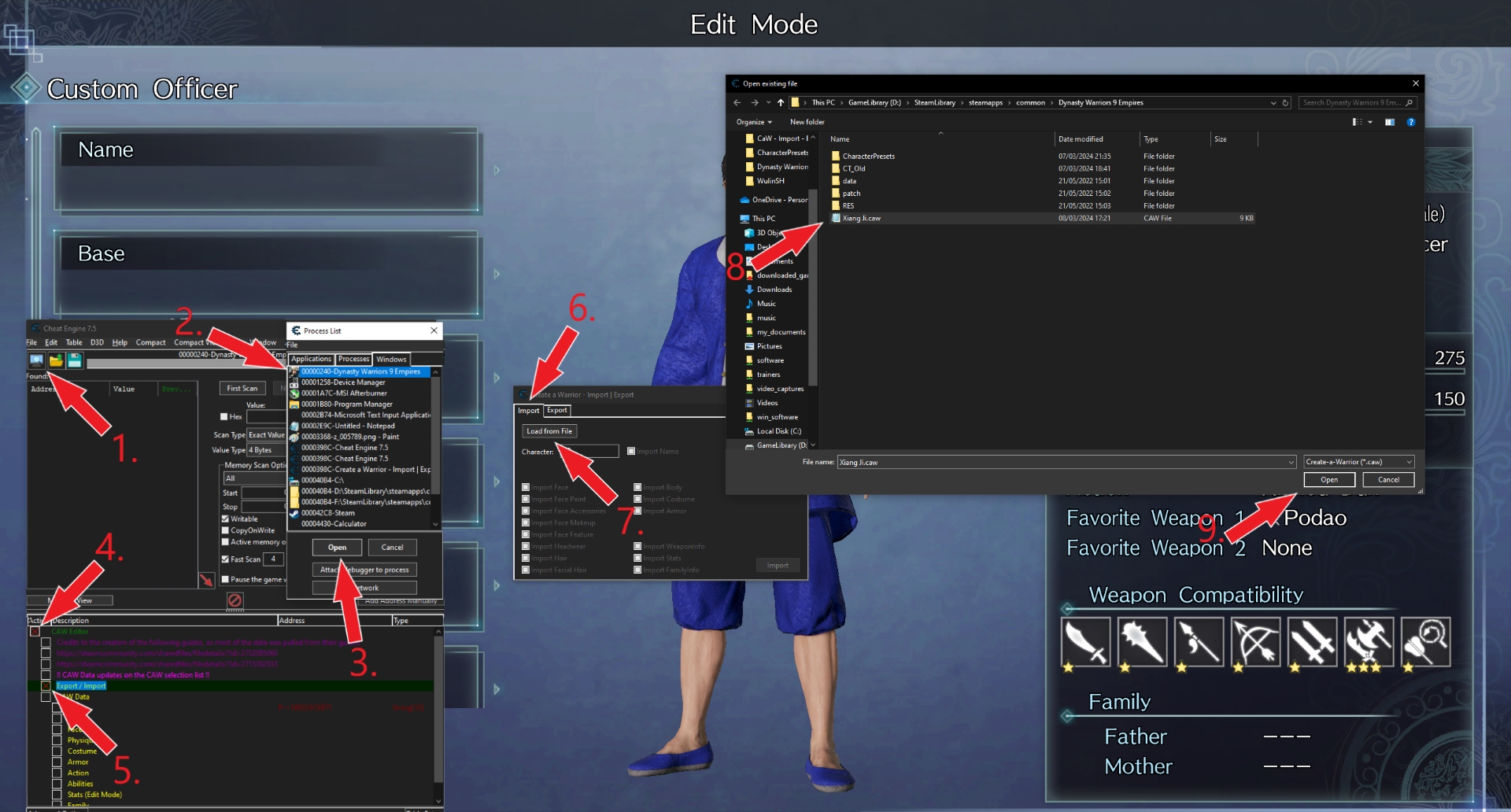Image resolution: width=1511 pixels, height=812 pixels.
Task: Click the Cheat Engine open process icon
Action: (36, 360)
